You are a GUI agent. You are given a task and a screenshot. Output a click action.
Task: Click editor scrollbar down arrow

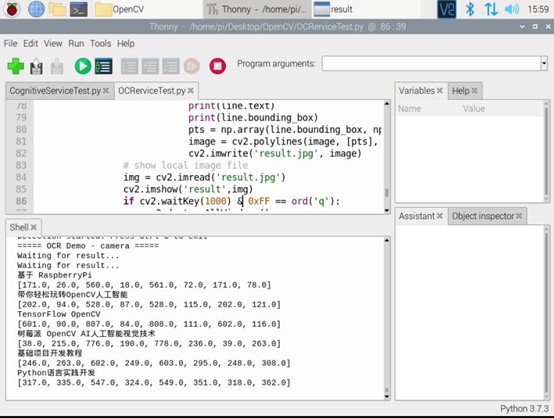tap(387, 210)
